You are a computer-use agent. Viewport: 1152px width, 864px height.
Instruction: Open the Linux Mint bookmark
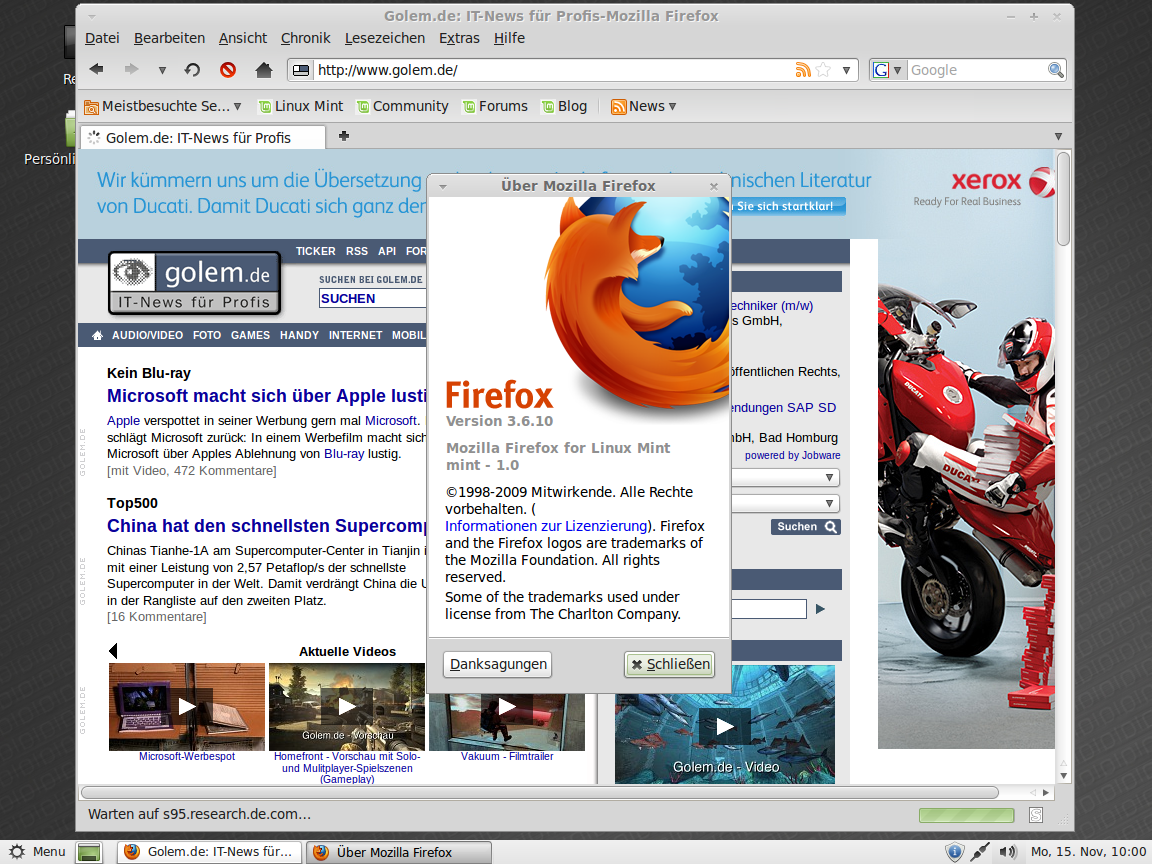300,106
